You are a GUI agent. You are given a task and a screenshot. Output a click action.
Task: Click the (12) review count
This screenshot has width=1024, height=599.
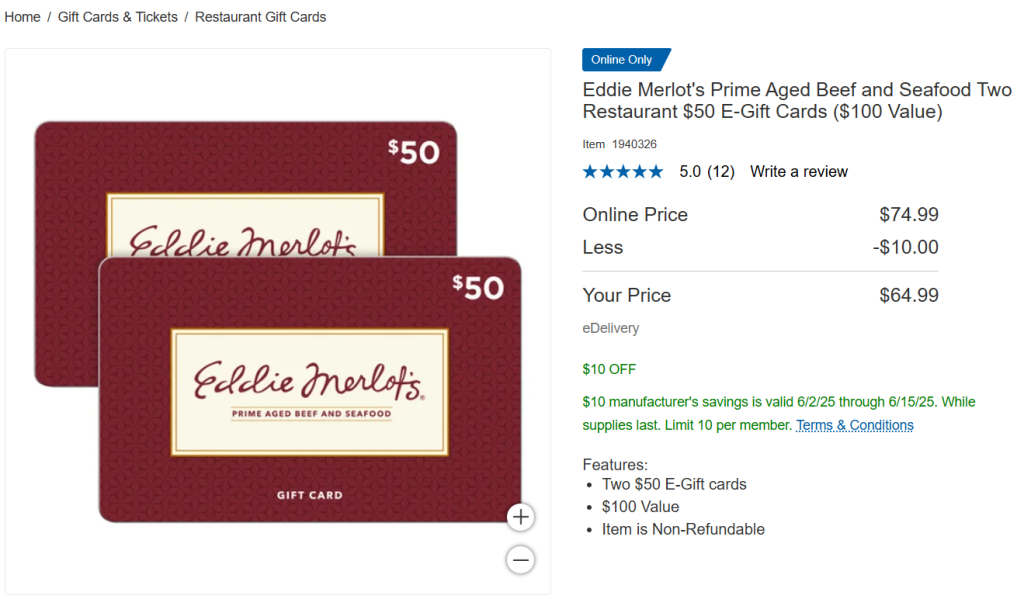[x=721, y=172]
